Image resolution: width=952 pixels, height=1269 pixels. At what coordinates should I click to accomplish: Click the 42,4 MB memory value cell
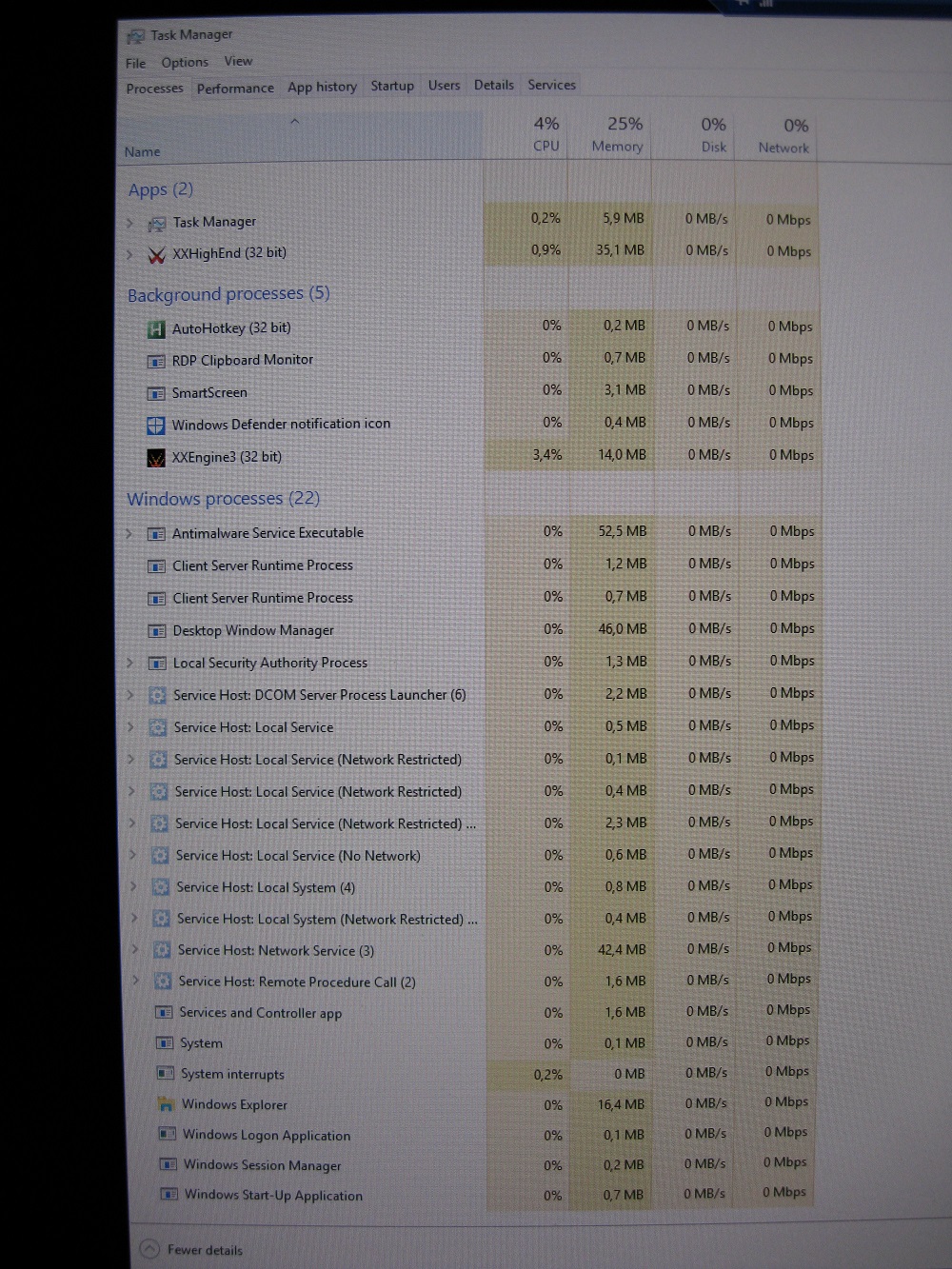pos(610,950)
